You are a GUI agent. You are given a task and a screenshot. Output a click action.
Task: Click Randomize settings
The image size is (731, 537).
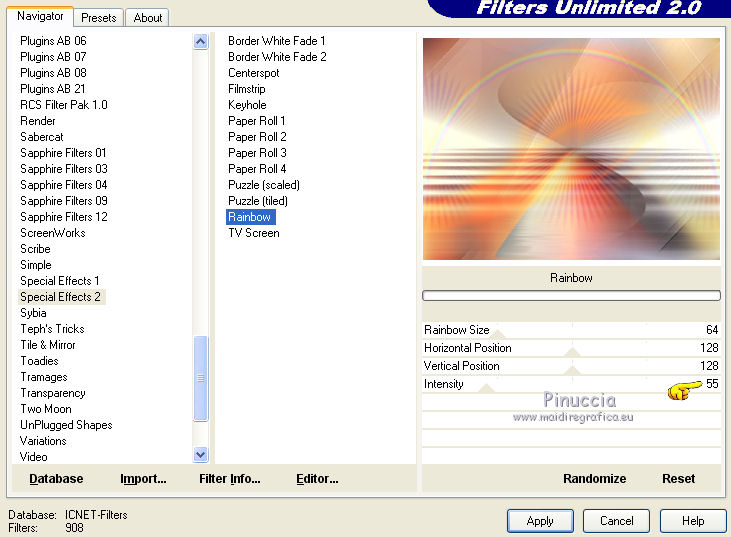point(594,479)
